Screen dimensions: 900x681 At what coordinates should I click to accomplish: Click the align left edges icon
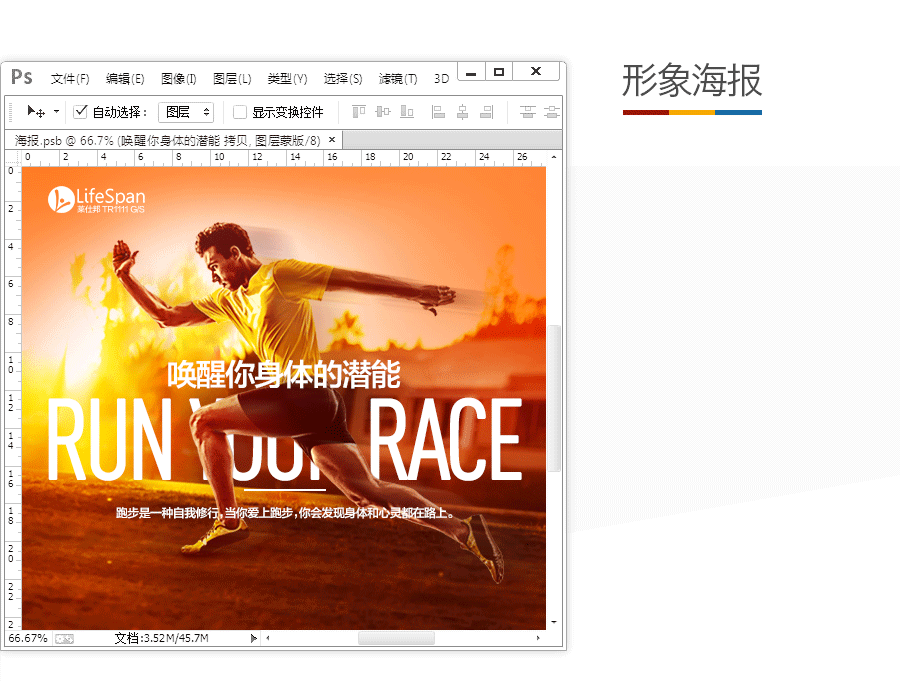[439, 111]
